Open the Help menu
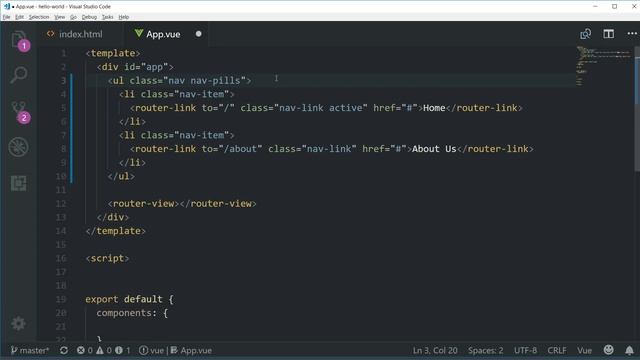Image resolution: width=640 pixels, height=360 pixels. point(124,17)
